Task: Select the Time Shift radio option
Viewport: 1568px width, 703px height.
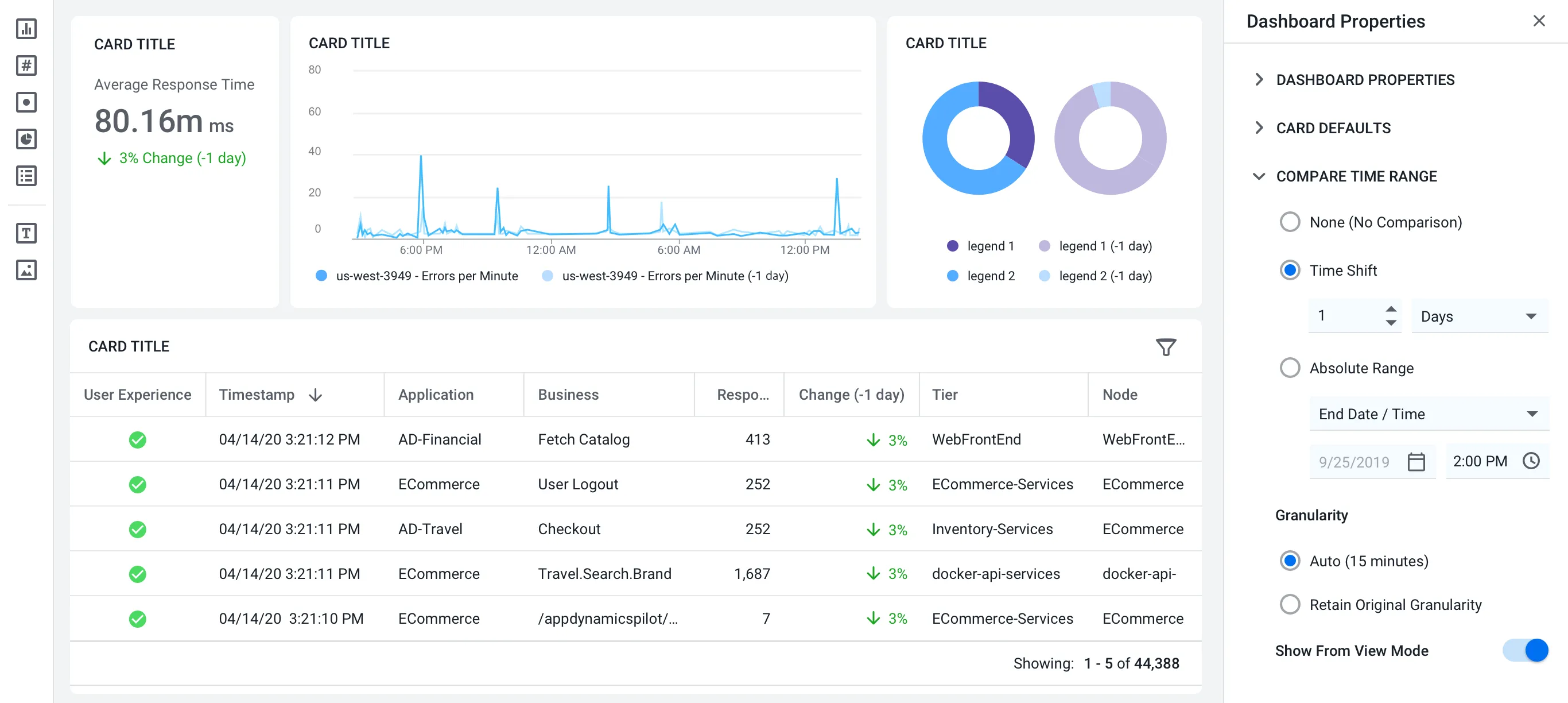Action: pos(1289,270)
